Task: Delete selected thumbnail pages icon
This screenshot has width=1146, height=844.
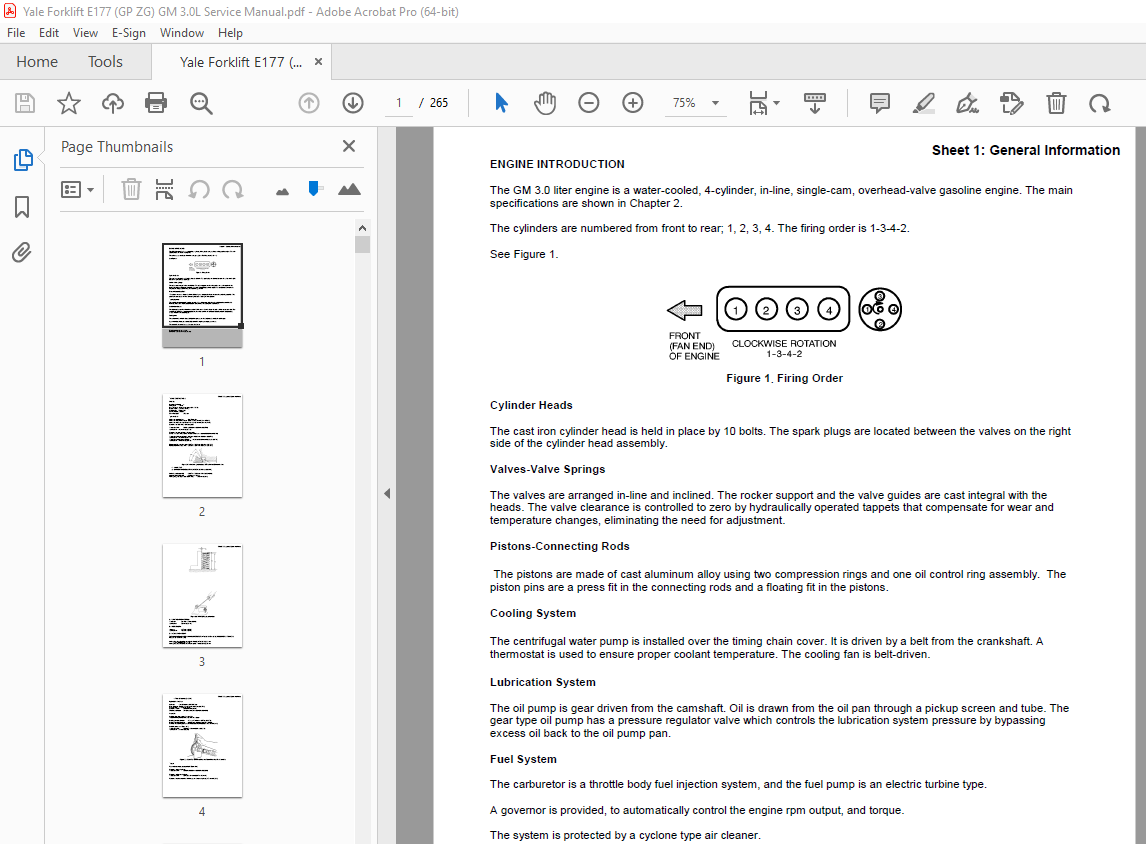Action: click(x=131, y=190)
